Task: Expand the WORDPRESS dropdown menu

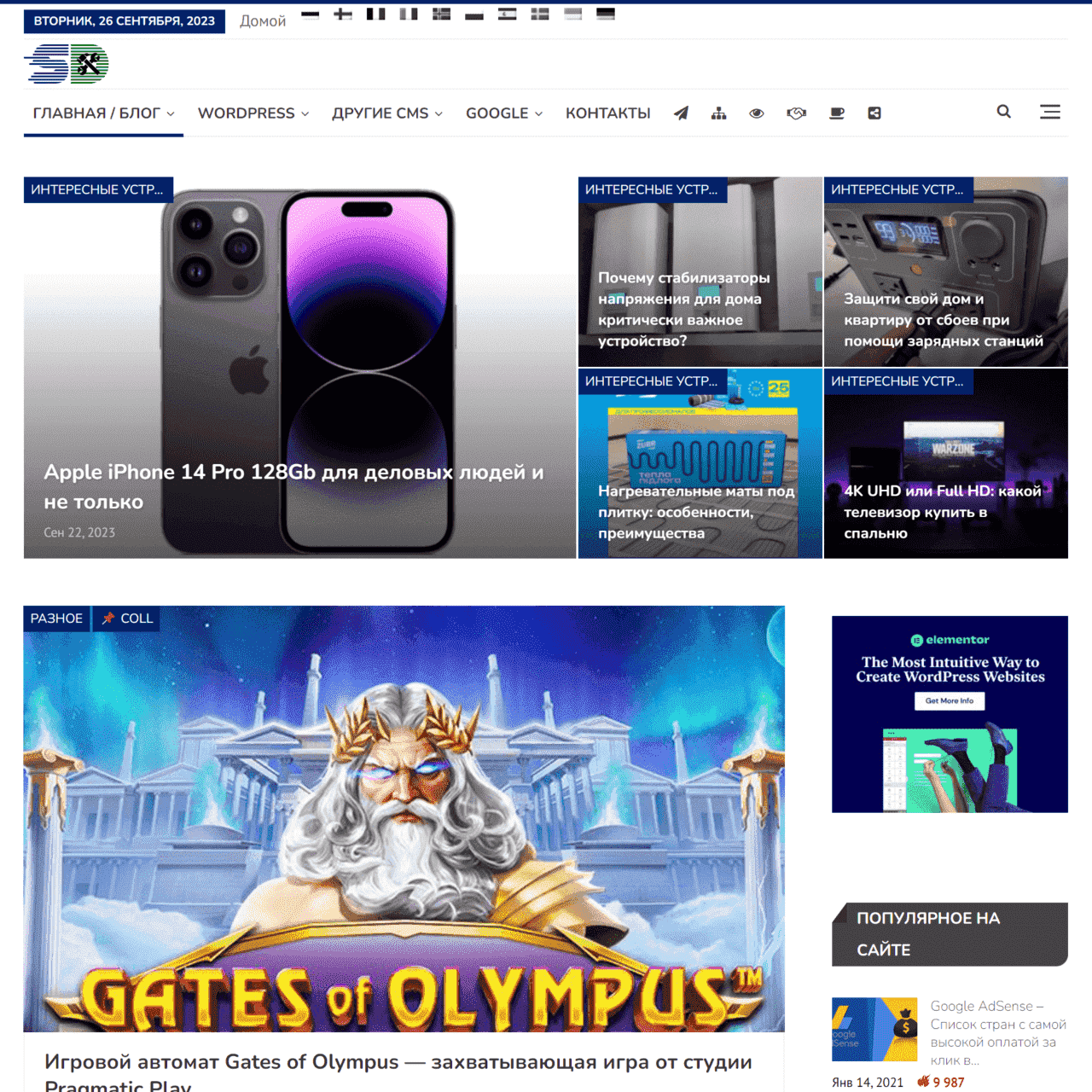Action: pos(253,113)
